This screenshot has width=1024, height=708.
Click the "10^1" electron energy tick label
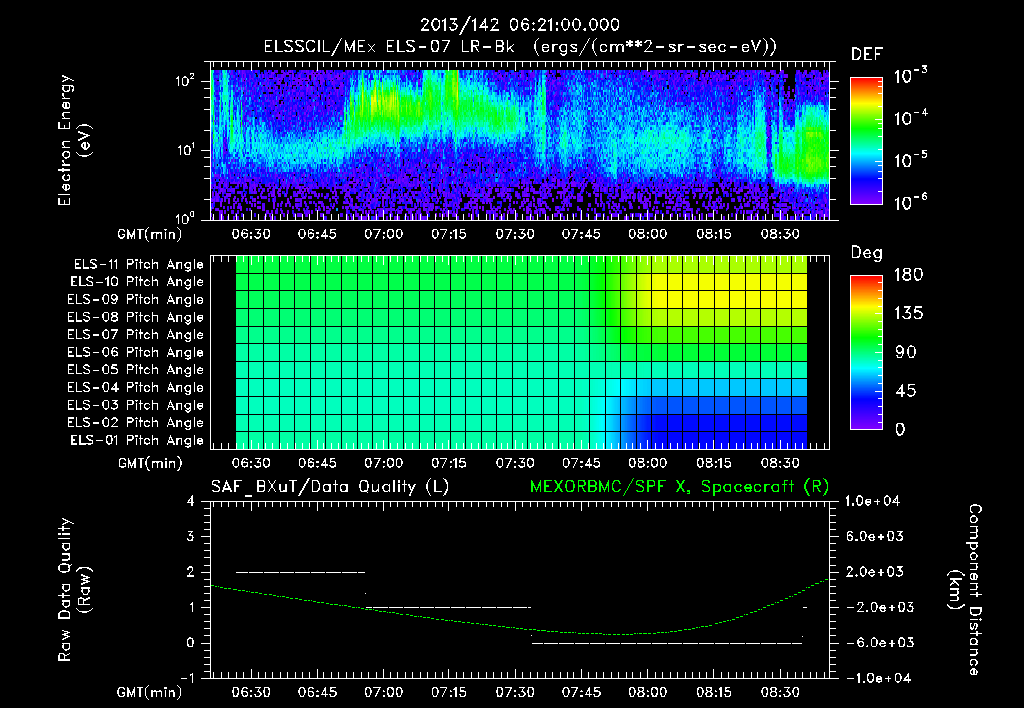(x=185, y=150)
